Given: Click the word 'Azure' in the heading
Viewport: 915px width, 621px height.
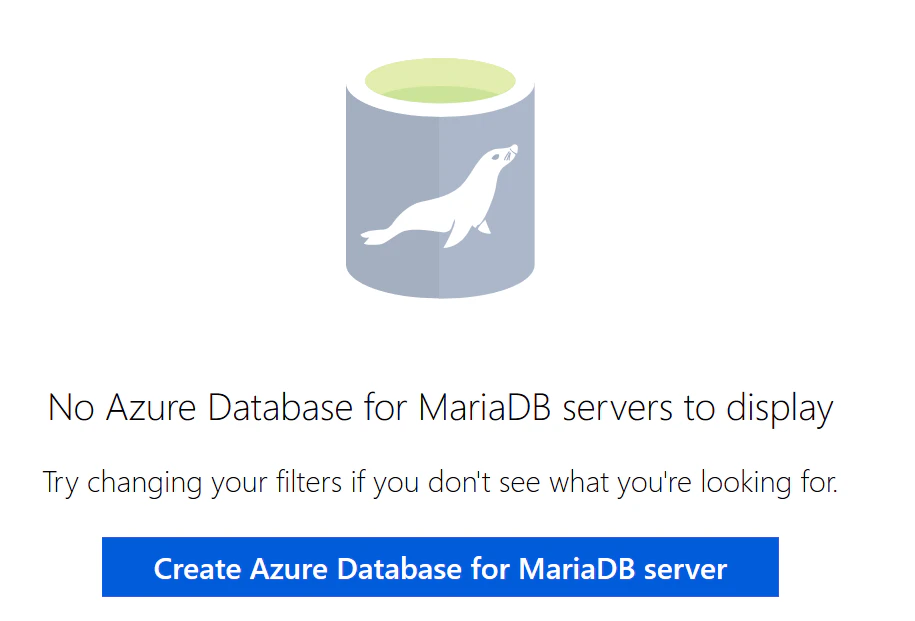Looking at the screenshot, I should click(x=151, y=407).
